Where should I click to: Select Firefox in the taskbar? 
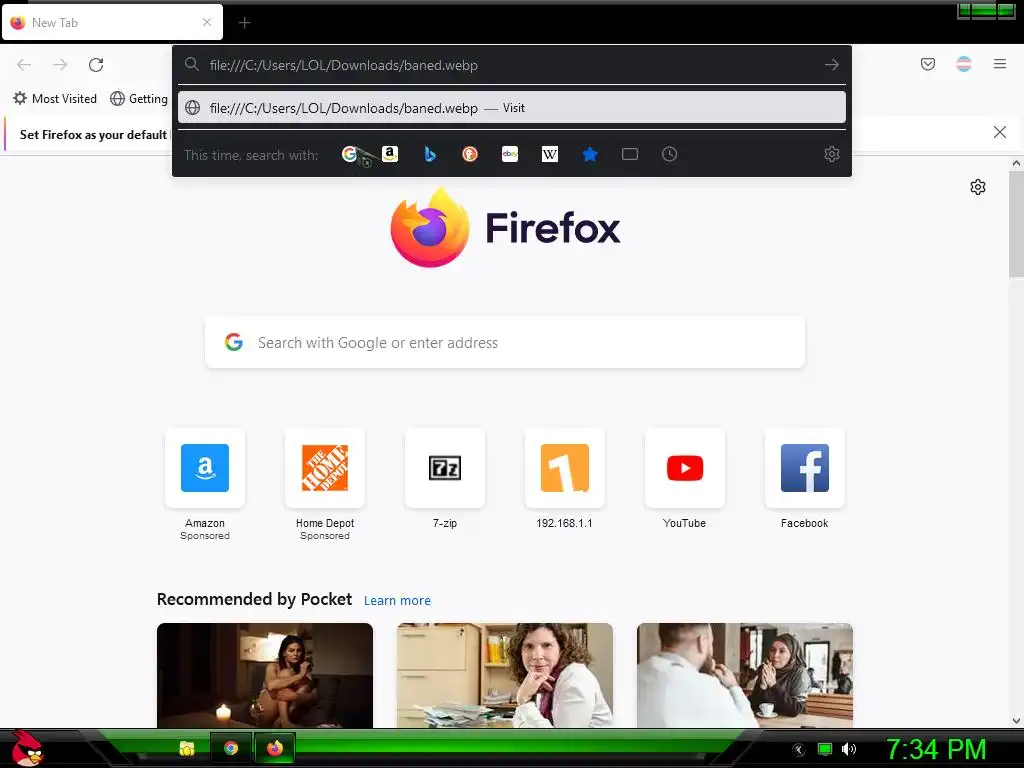pyautogui.click(x=275, y=748)
